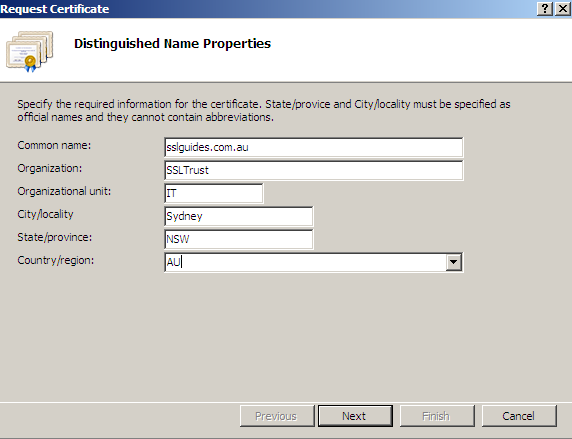Viewport: 572px width, 439px height.
Task: Click the greyed-out Previous button
Action: tap(277, 416)
